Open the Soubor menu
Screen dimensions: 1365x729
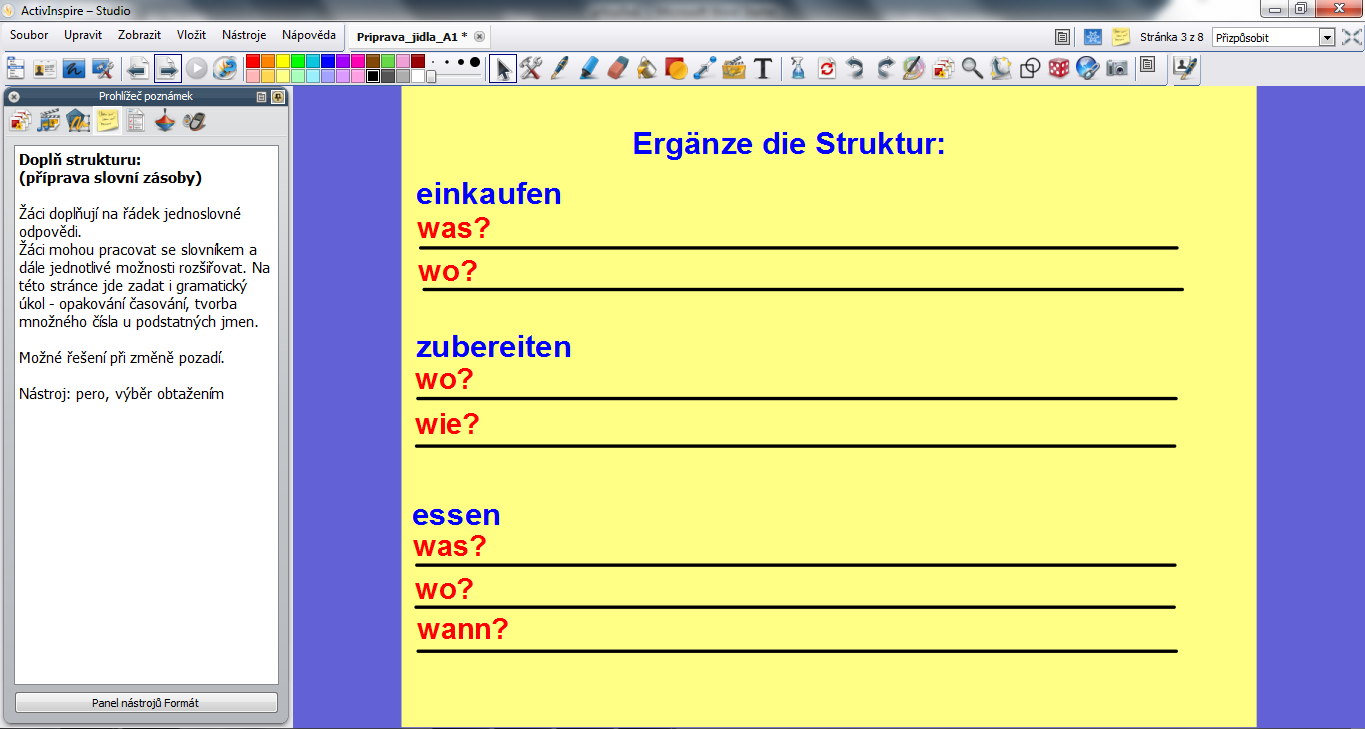(29, 35)
